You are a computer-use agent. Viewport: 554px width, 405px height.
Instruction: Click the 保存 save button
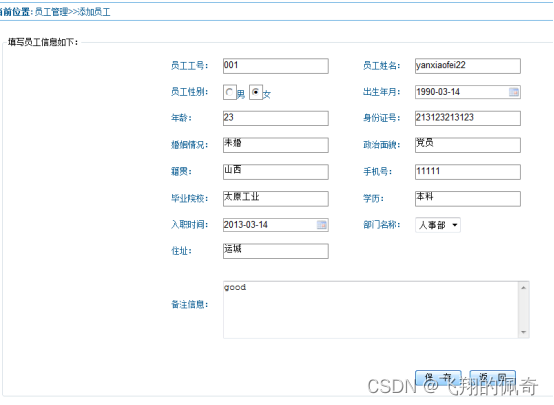(438, 378)
